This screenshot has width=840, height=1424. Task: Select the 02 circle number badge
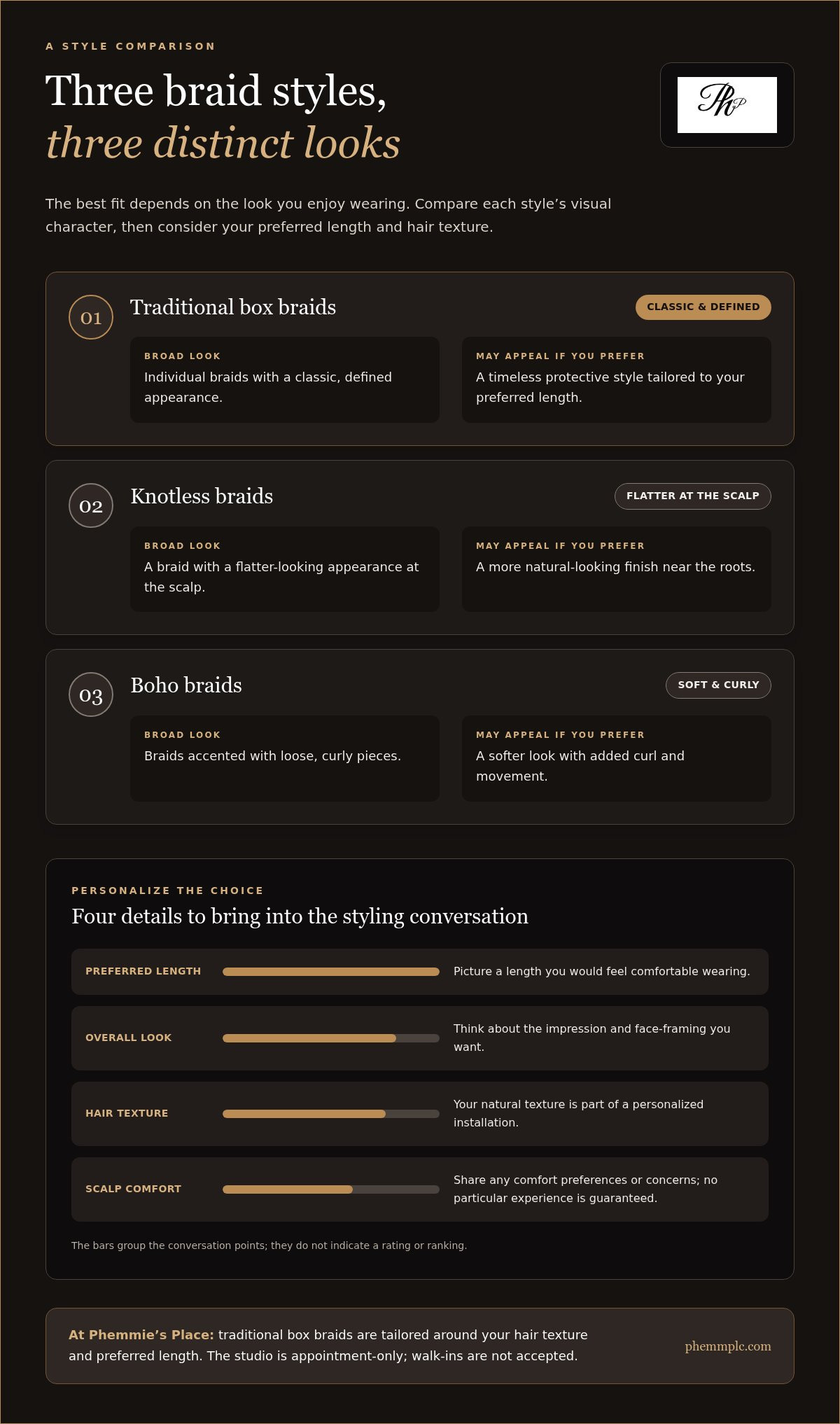click(x=91, y=505)
